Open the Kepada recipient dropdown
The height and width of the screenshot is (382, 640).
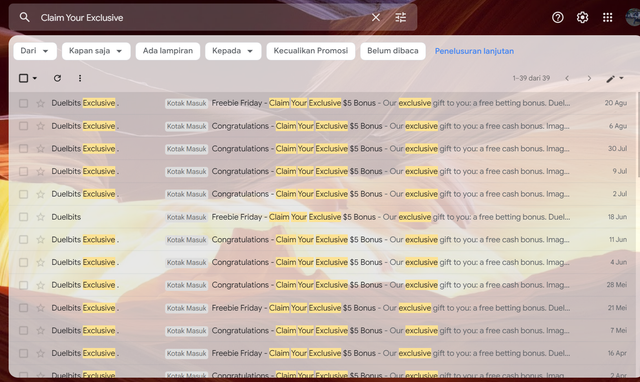point(233,51)
